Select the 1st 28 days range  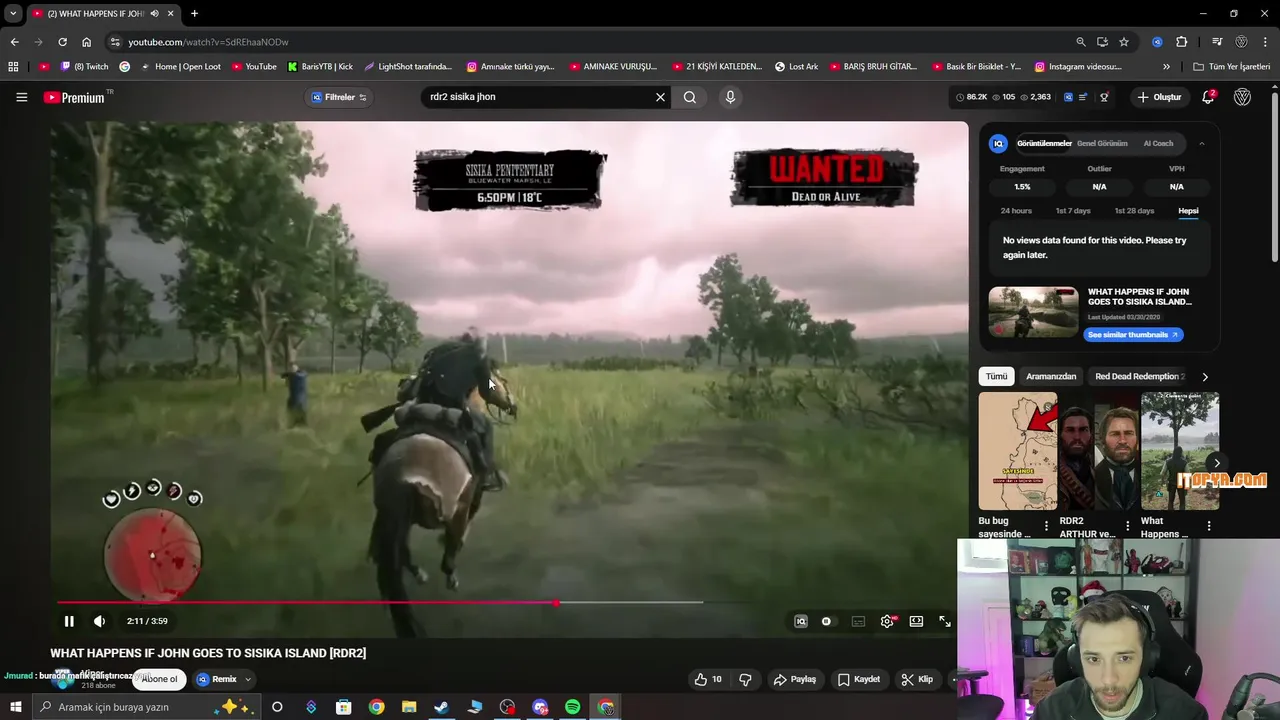1134,211
